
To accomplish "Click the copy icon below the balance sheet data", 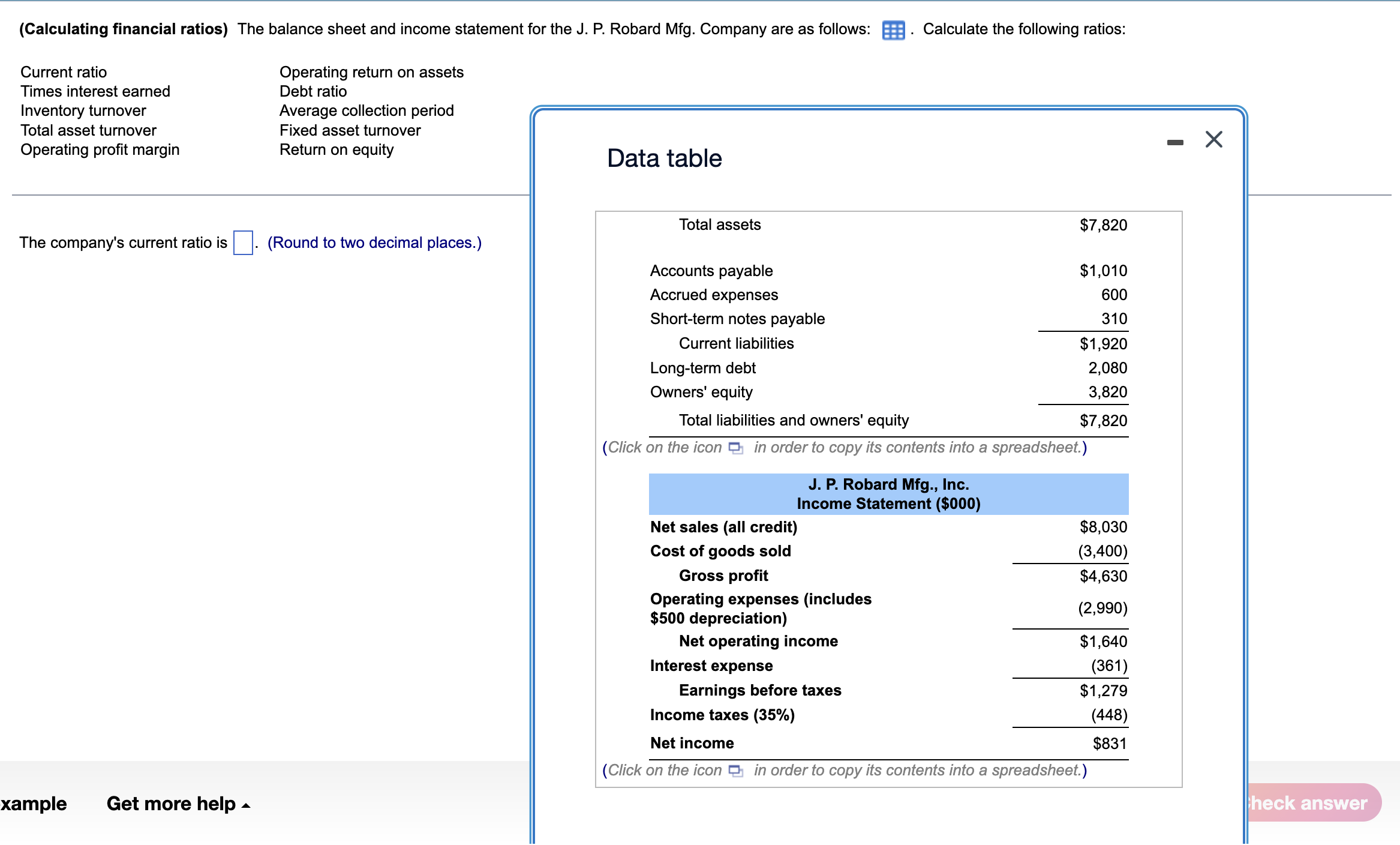I will pos(737,448).
